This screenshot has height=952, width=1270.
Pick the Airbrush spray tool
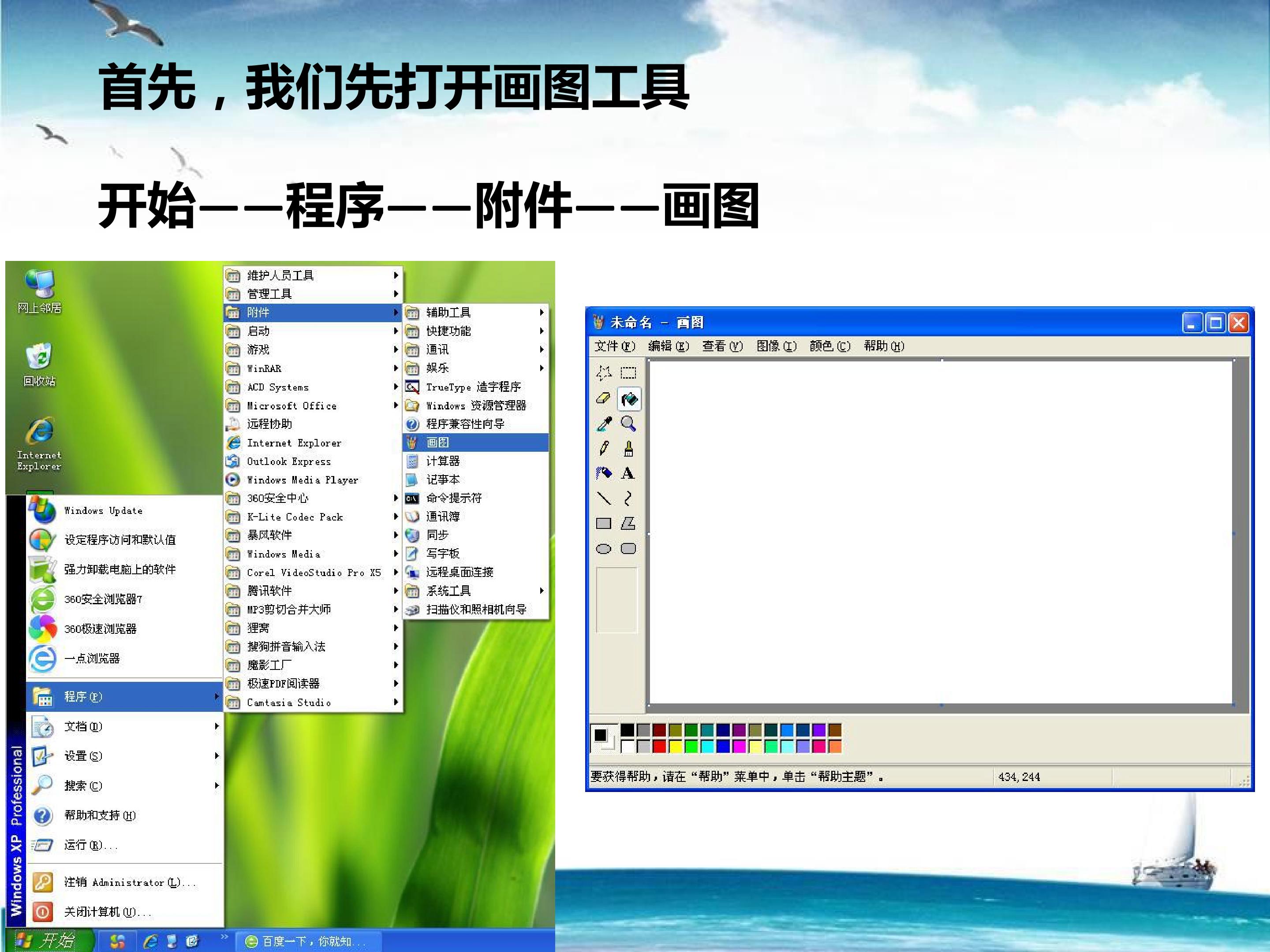(x=603, y=473)
